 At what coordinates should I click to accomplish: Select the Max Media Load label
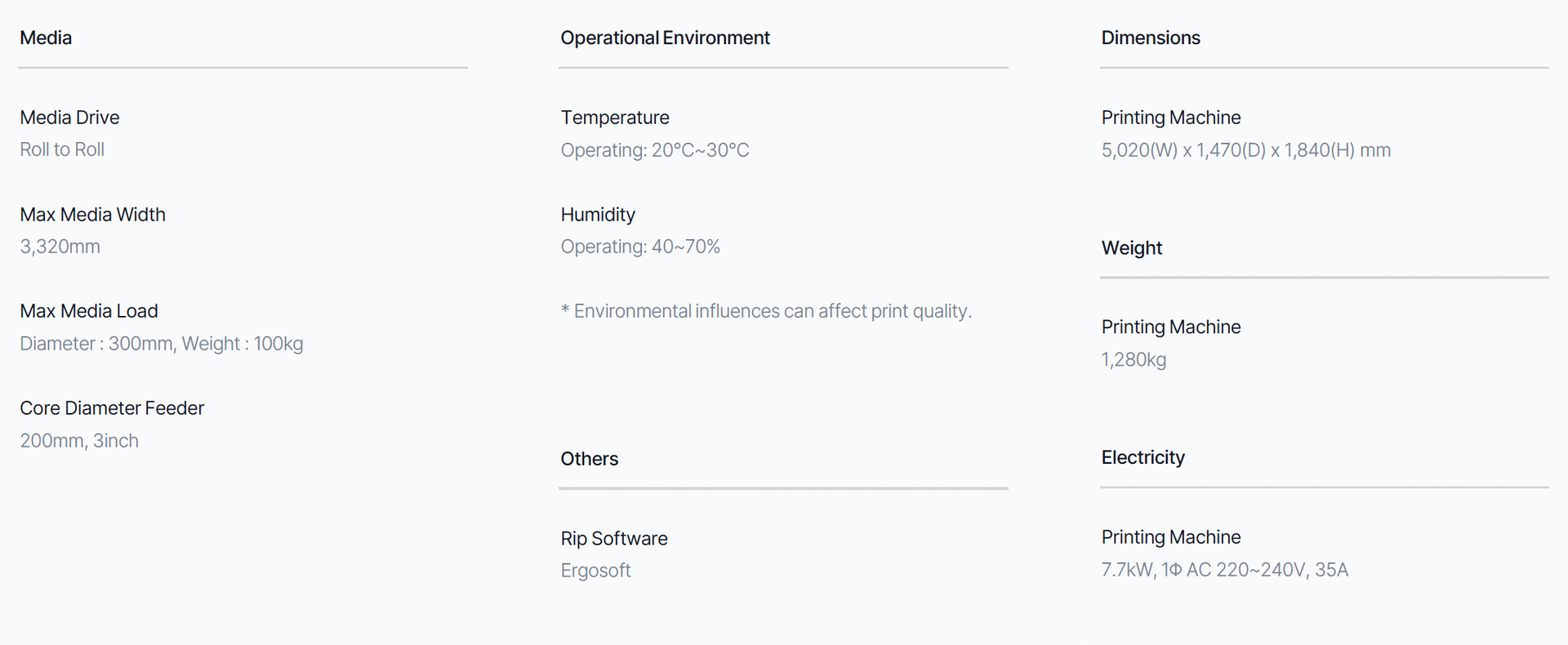tap(89, 311)
